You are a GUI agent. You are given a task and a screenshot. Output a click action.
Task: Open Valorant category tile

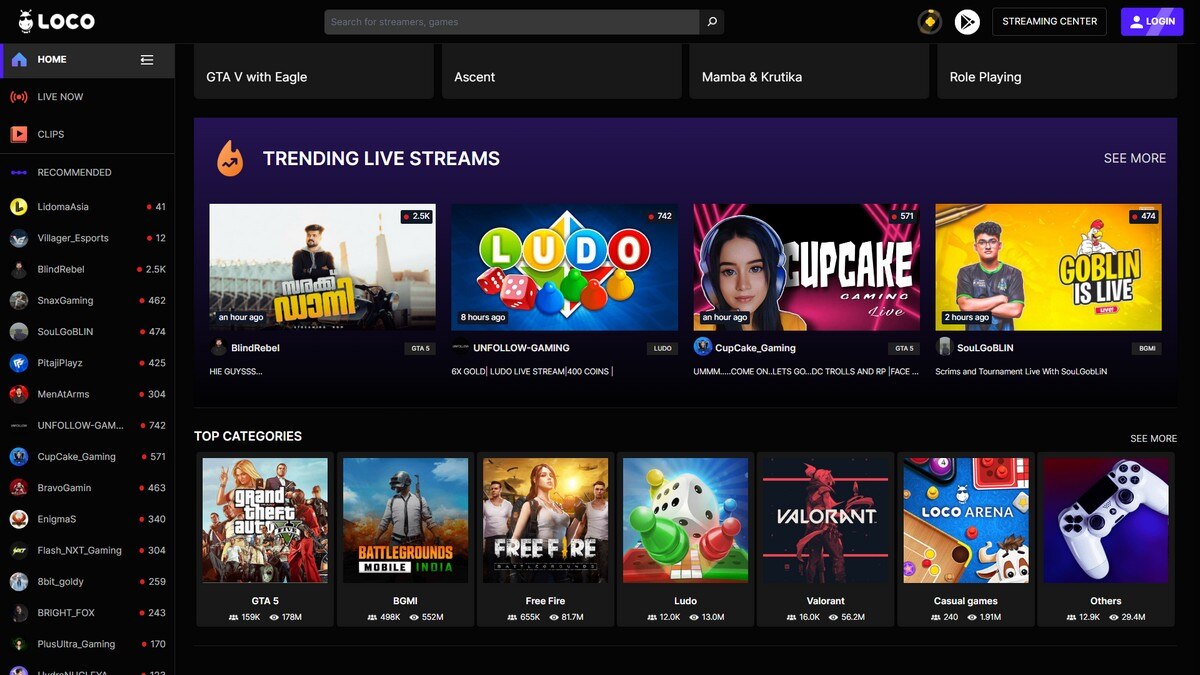[x=825, y=539]
